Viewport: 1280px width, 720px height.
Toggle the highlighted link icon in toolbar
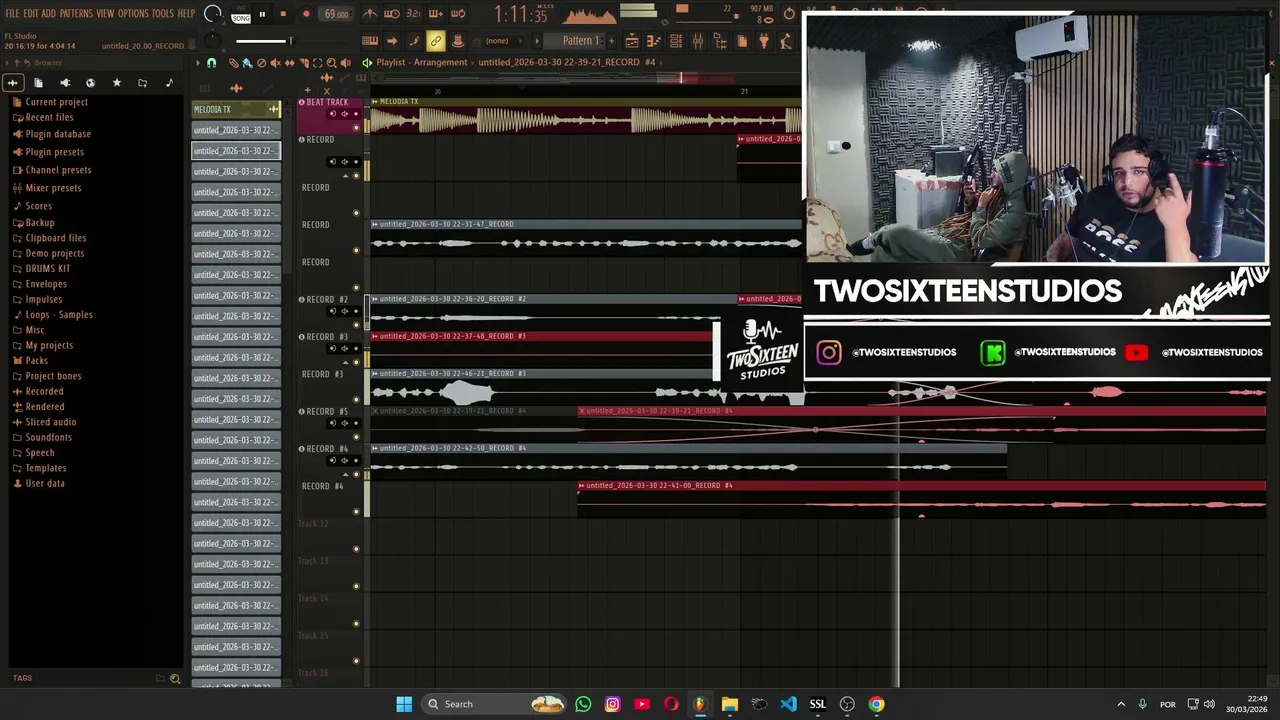pyautogui.click(x=435, y=41)
